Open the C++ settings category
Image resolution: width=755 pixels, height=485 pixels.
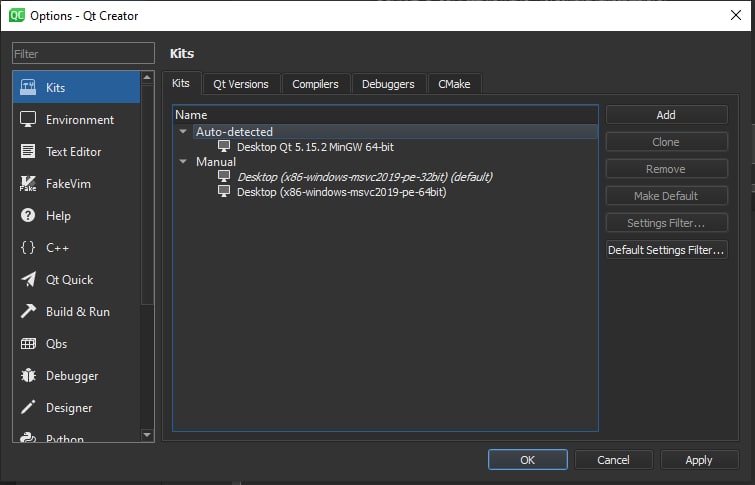[77, 248]
